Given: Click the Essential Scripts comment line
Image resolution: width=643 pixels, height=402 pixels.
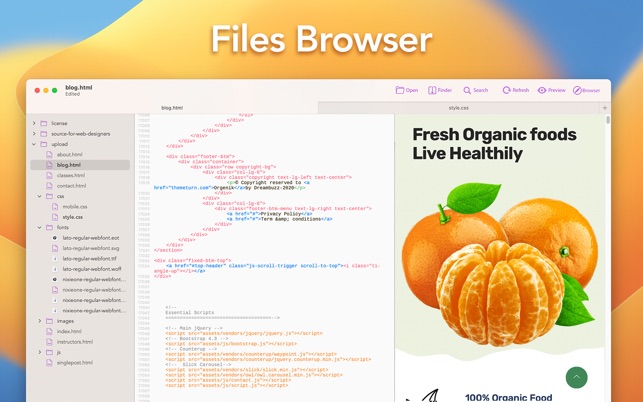Looking at the screenshot, I should 189,313.
